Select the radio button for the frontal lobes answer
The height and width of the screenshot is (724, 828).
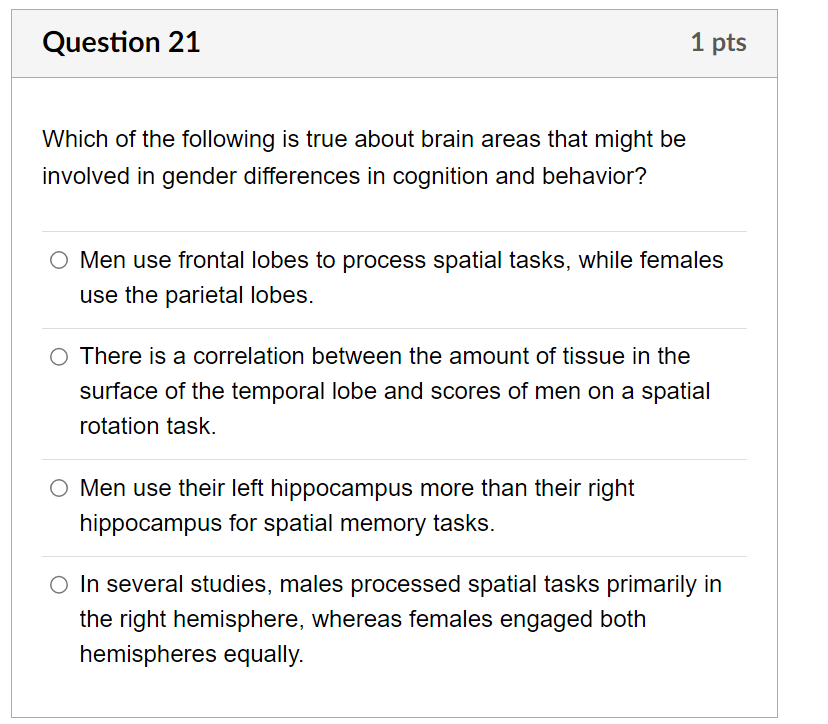59,259
